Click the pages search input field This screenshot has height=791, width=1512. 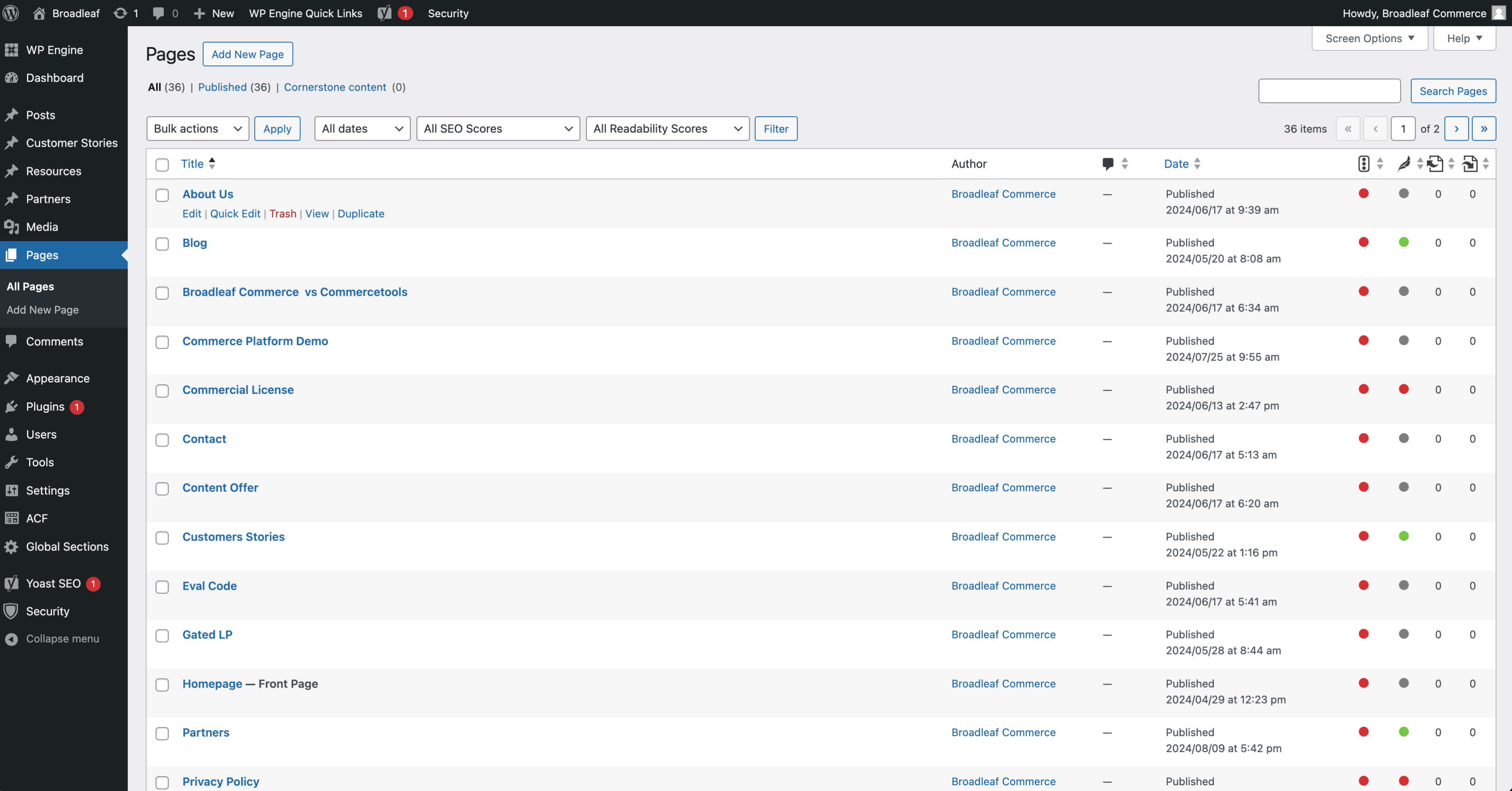(1329, 91)
